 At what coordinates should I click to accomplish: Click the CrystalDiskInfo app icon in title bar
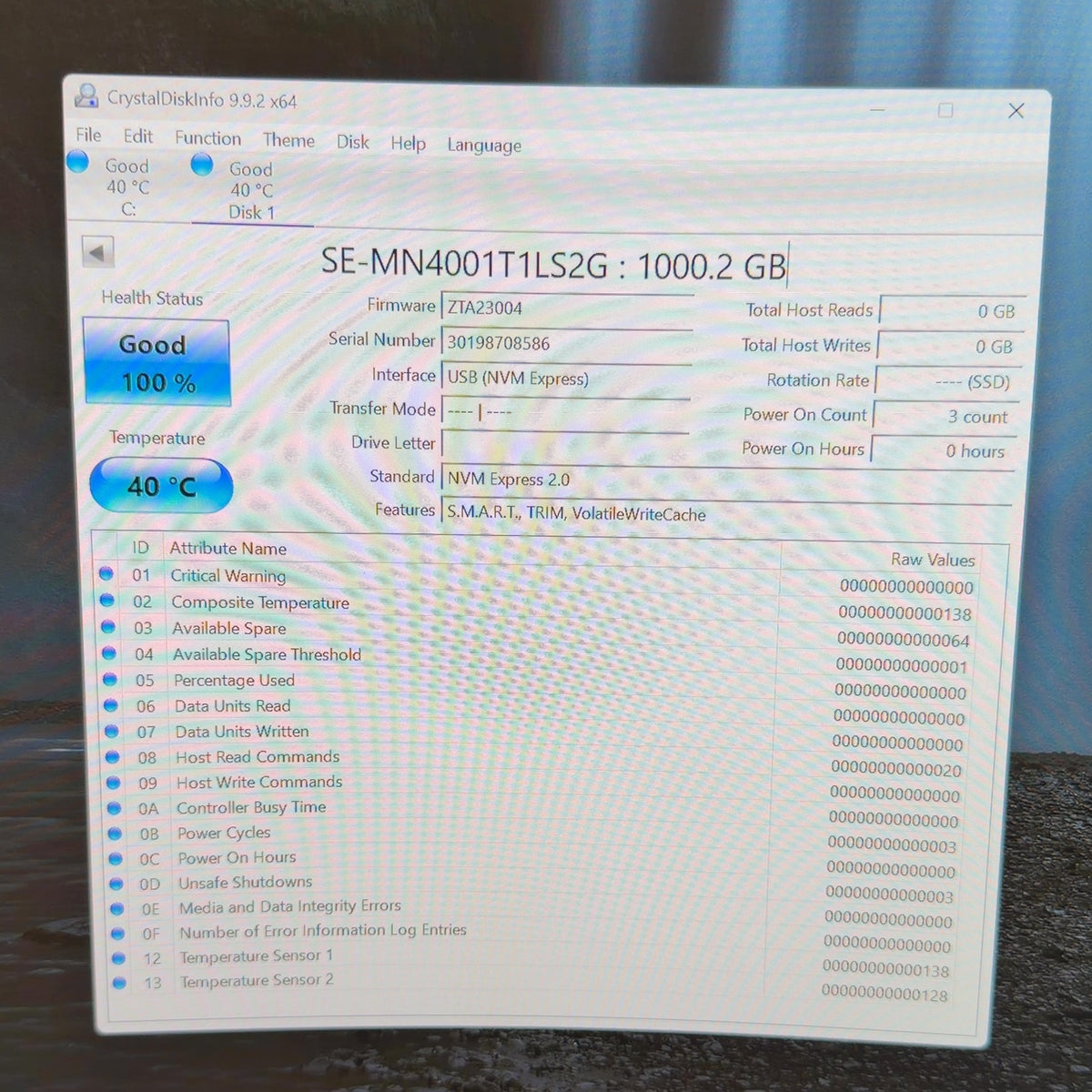pos(87,96)
